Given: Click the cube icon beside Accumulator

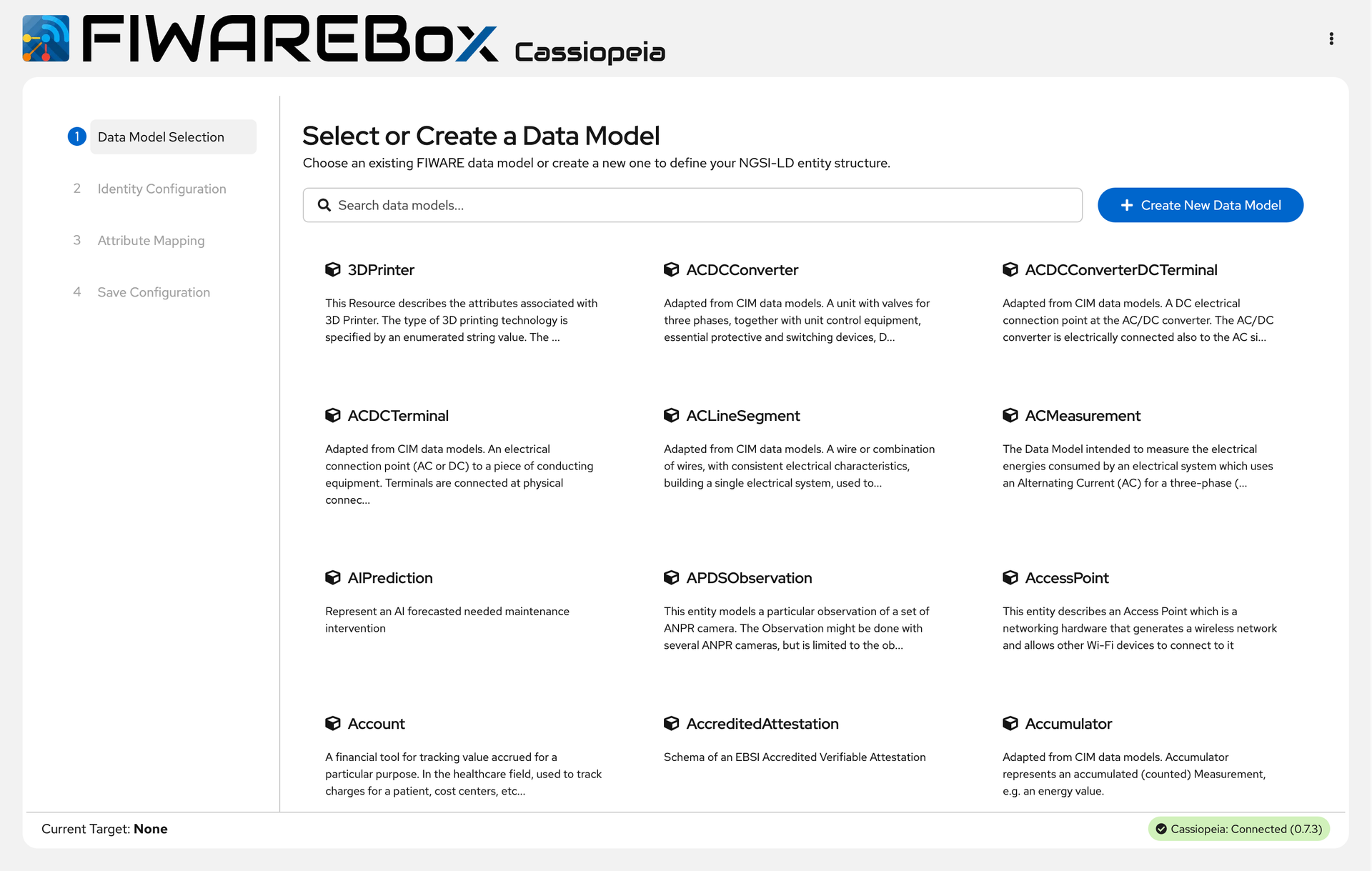Looking at the screenshot, I should (1010, 723).
